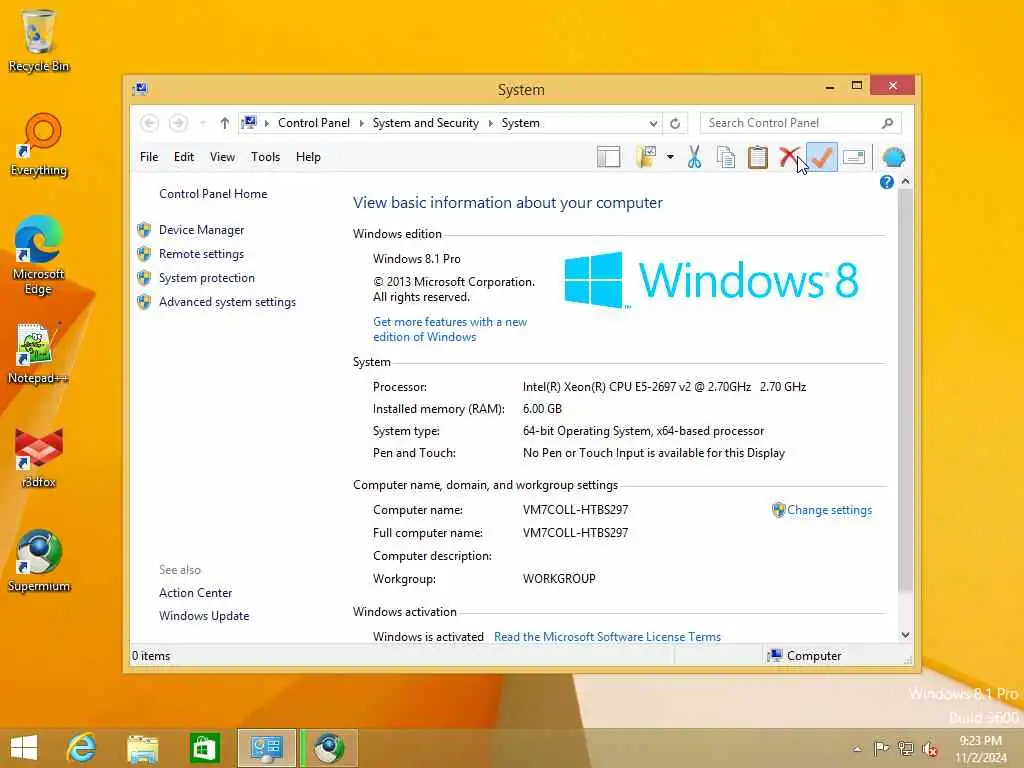The width and height of the screenshot is (1024, 768).
Task: Click the volume tray icon
Action: 929,748
